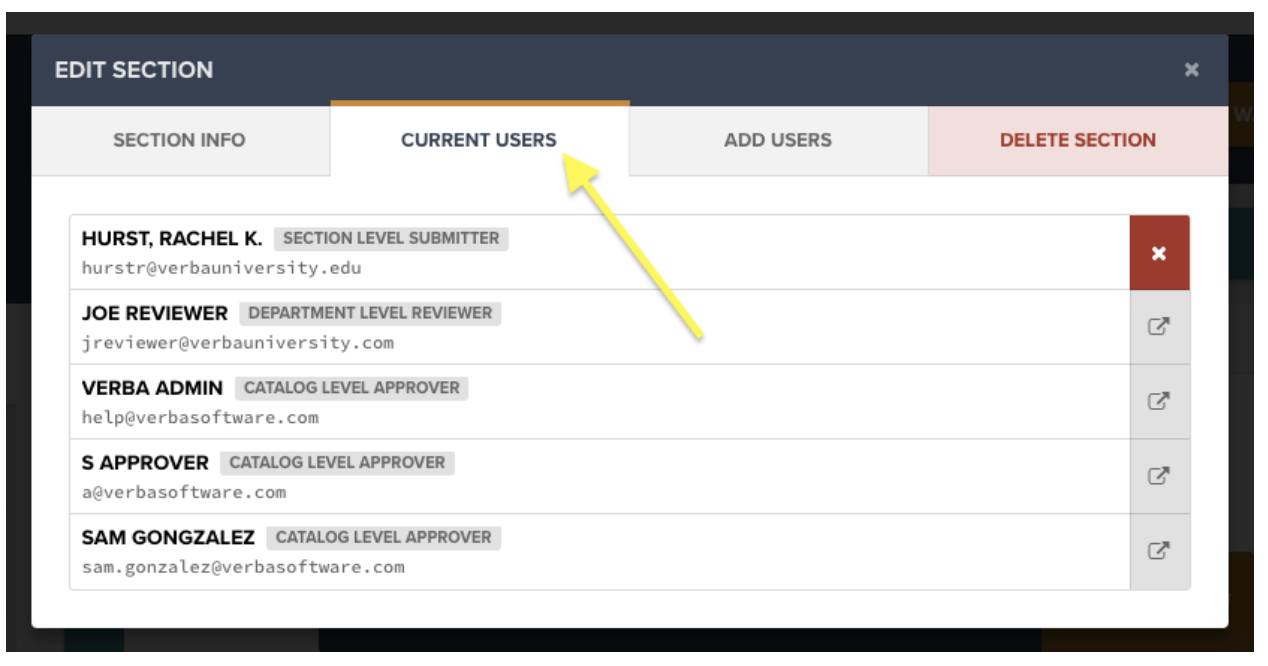
Task: Switch to the Section Info tab
Action: pyautogui.click(x=180, y=140)
